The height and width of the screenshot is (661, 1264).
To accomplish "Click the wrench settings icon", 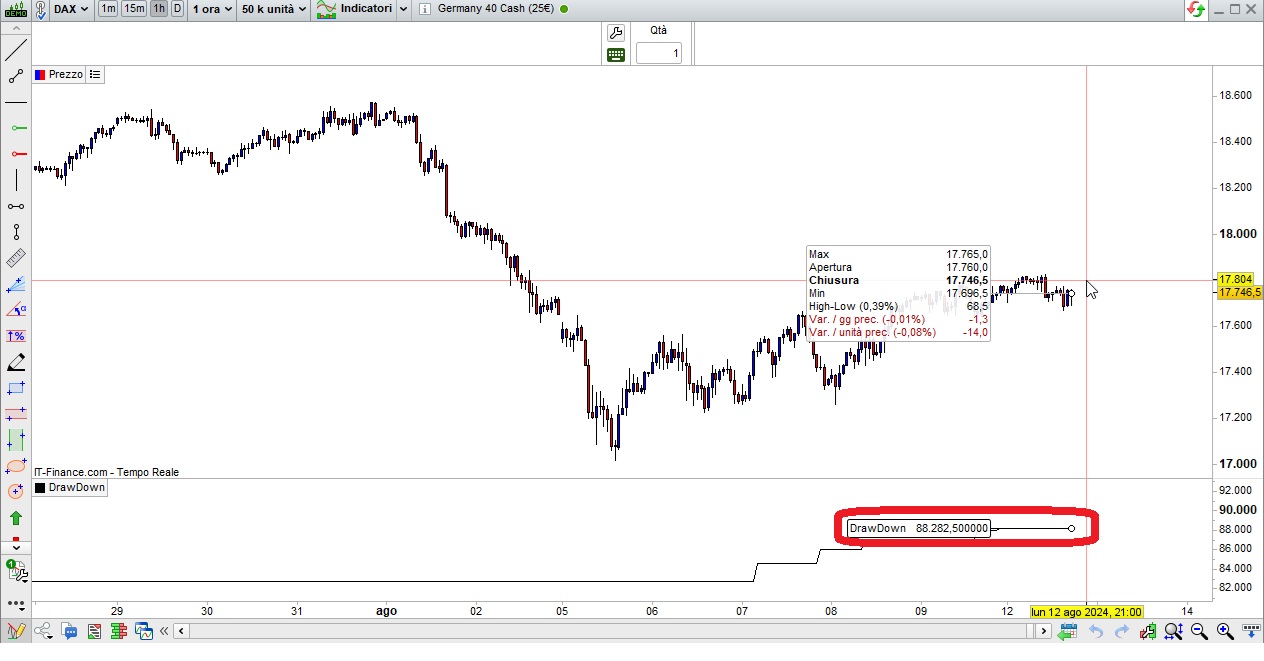I will [x=616, y=33].
